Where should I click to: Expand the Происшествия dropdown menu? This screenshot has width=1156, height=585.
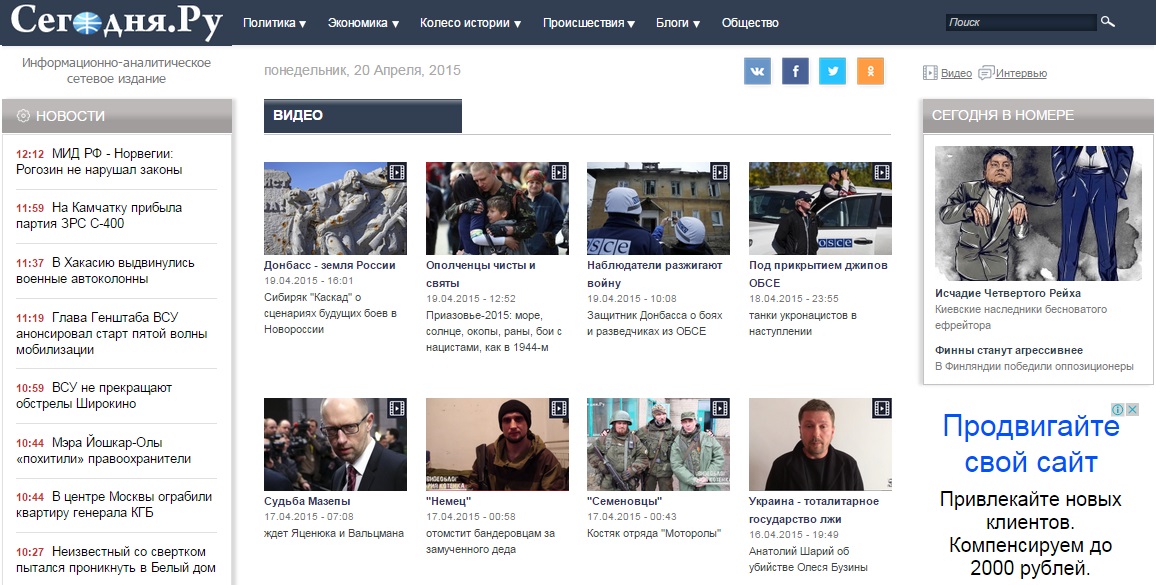pyautogui.click(x=588, y=23)
